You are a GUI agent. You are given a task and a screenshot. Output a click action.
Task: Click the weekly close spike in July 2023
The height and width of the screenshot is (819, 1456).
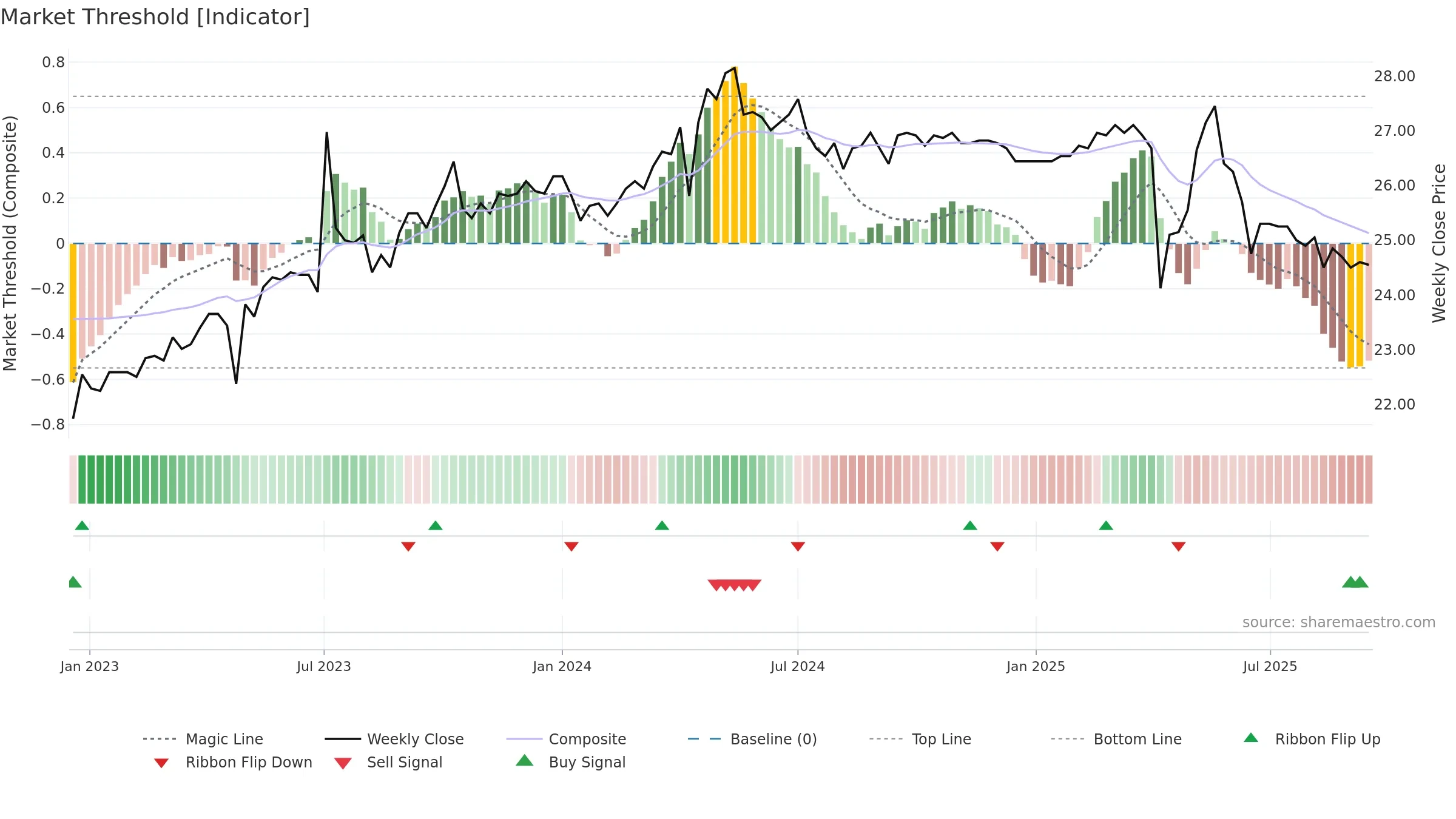tap(326, 133)
